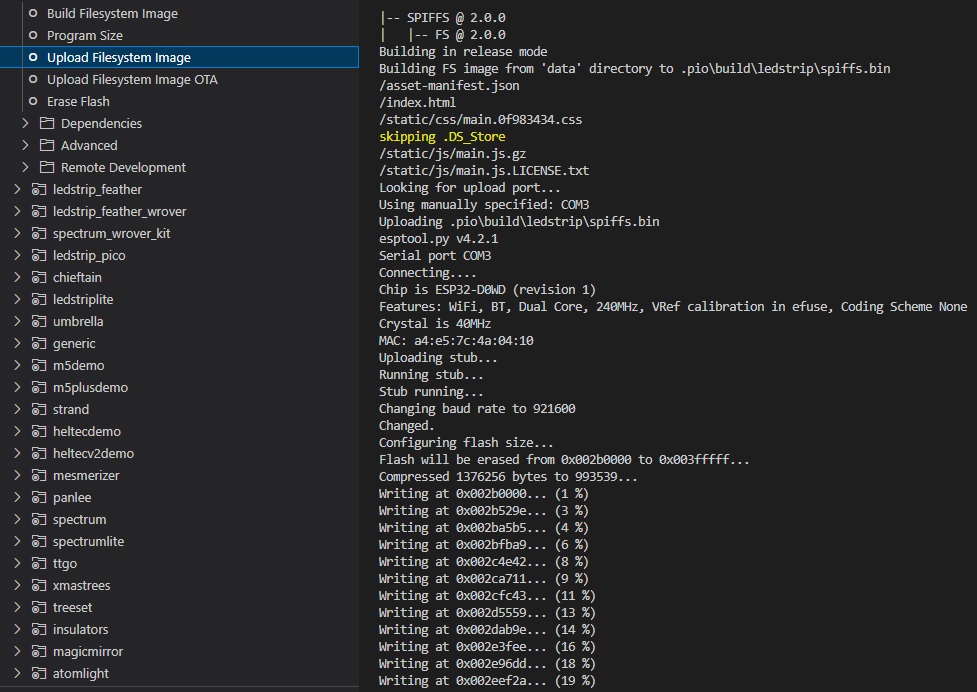Click atomlight environment folder icon
The width and height of the screenshot is (977, 692).
pyautogui.click(x=39, y=673)
